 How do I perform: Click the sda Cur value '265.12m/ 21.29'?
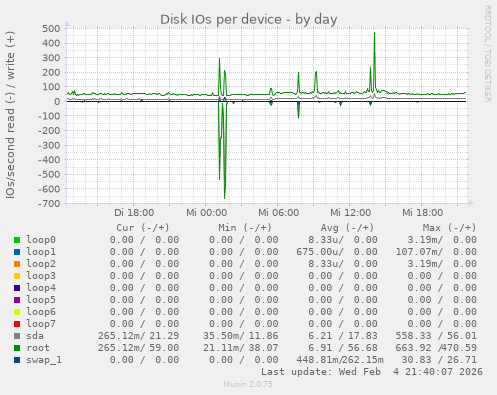coord(138,336)
